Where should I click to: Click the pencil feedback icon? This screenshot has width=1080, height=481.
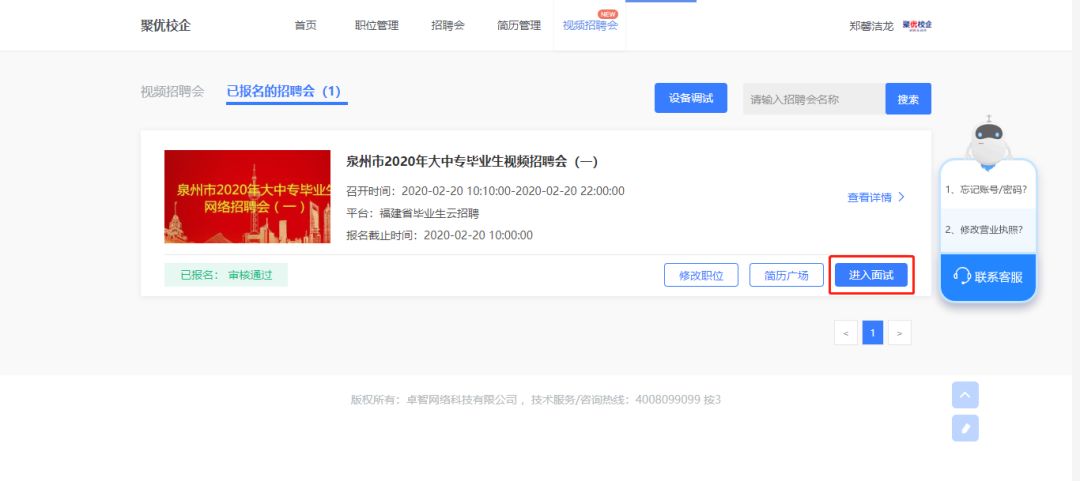coord(965,429)
